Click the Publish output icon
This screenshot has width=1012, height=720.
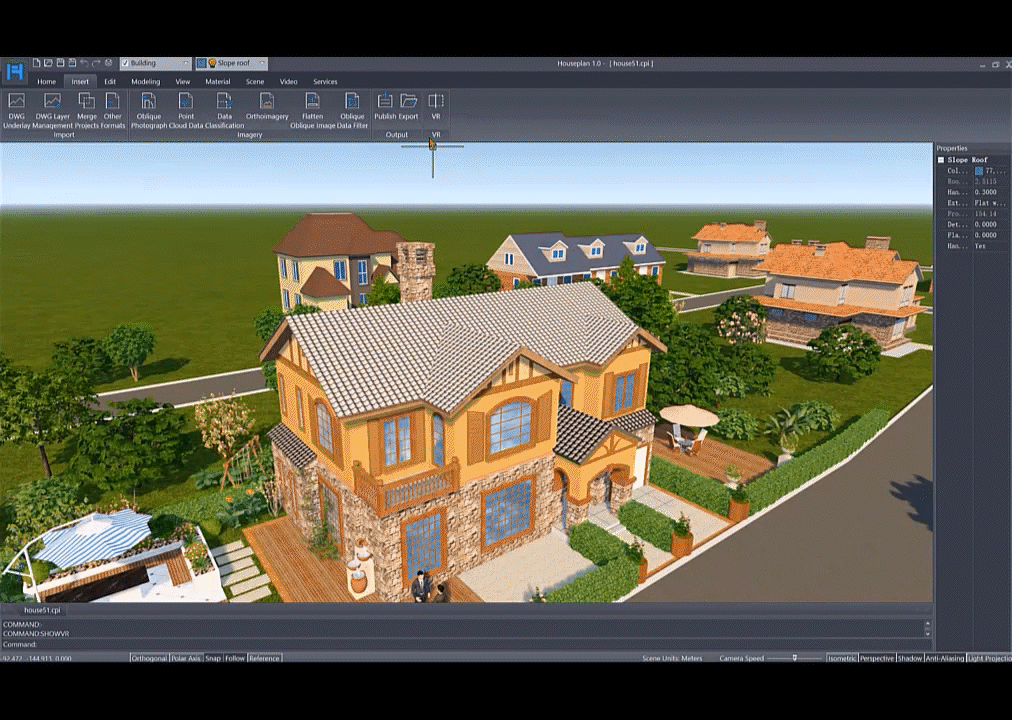(x=385, y=101)
